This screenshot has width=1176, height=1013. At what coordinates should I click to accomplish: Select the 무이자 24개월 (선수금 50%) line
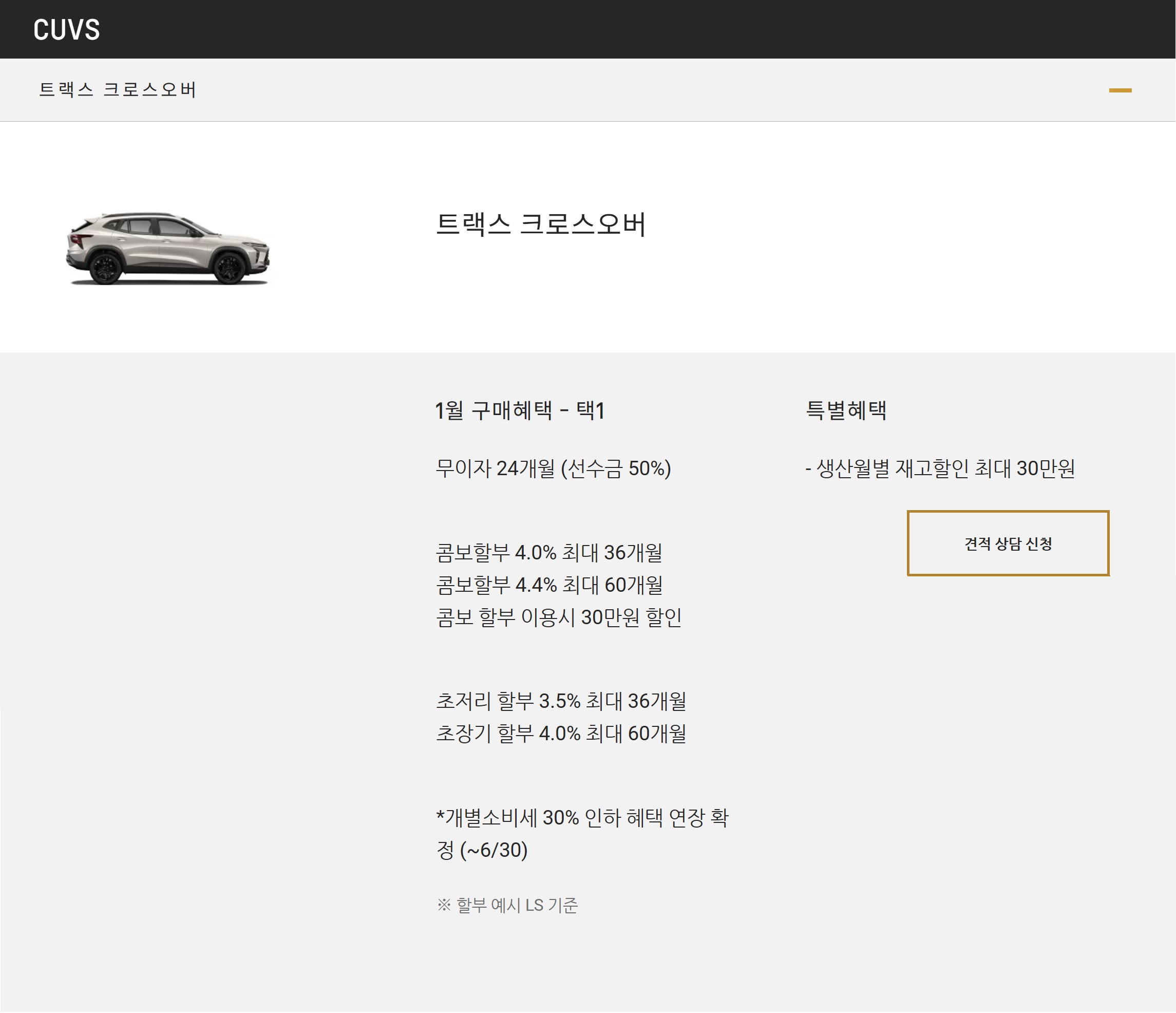point(553,468)
